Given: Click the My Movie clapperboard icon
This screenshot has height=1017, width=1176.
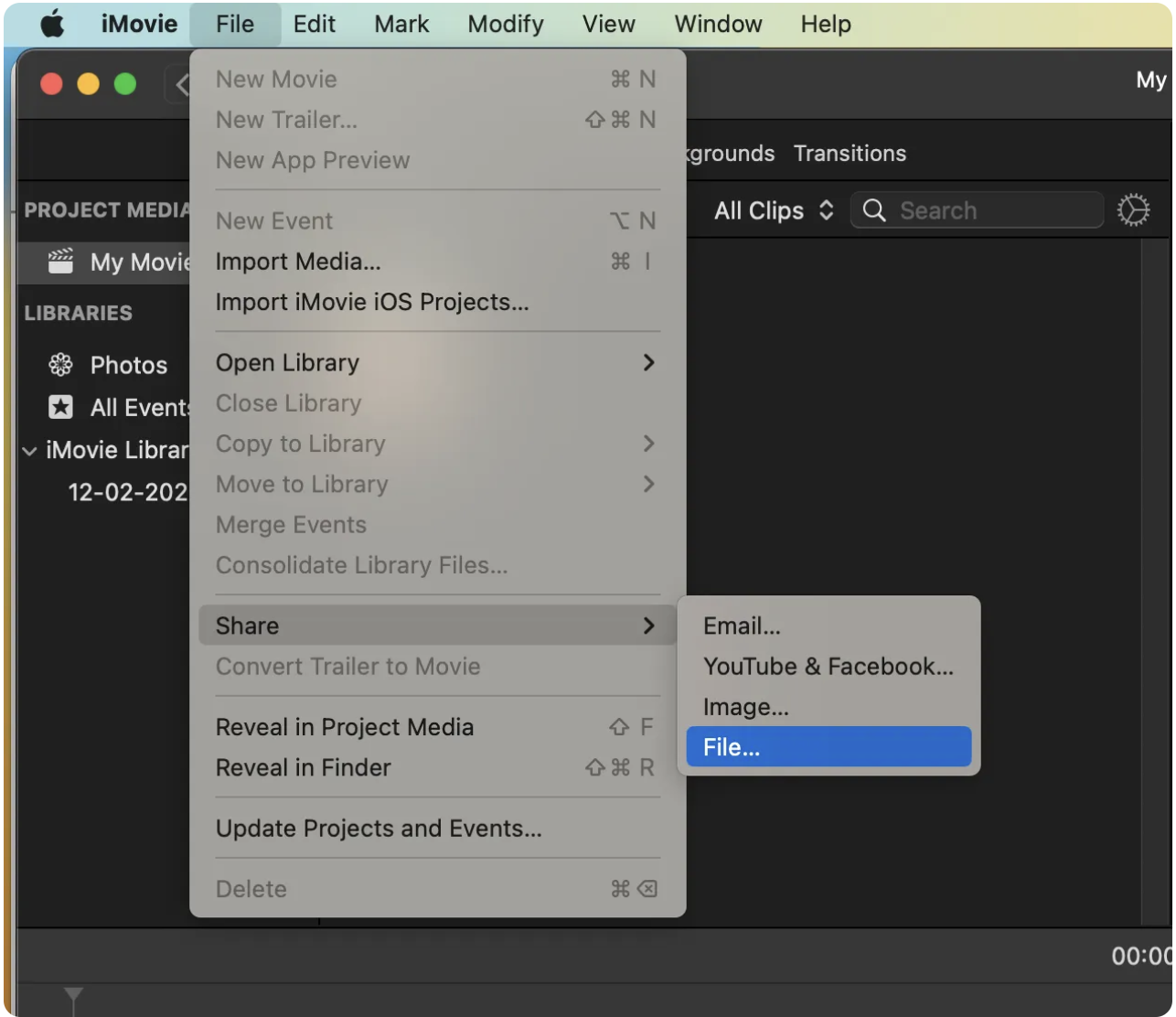Looking at the screenshot, I should (x=59, y=262).
